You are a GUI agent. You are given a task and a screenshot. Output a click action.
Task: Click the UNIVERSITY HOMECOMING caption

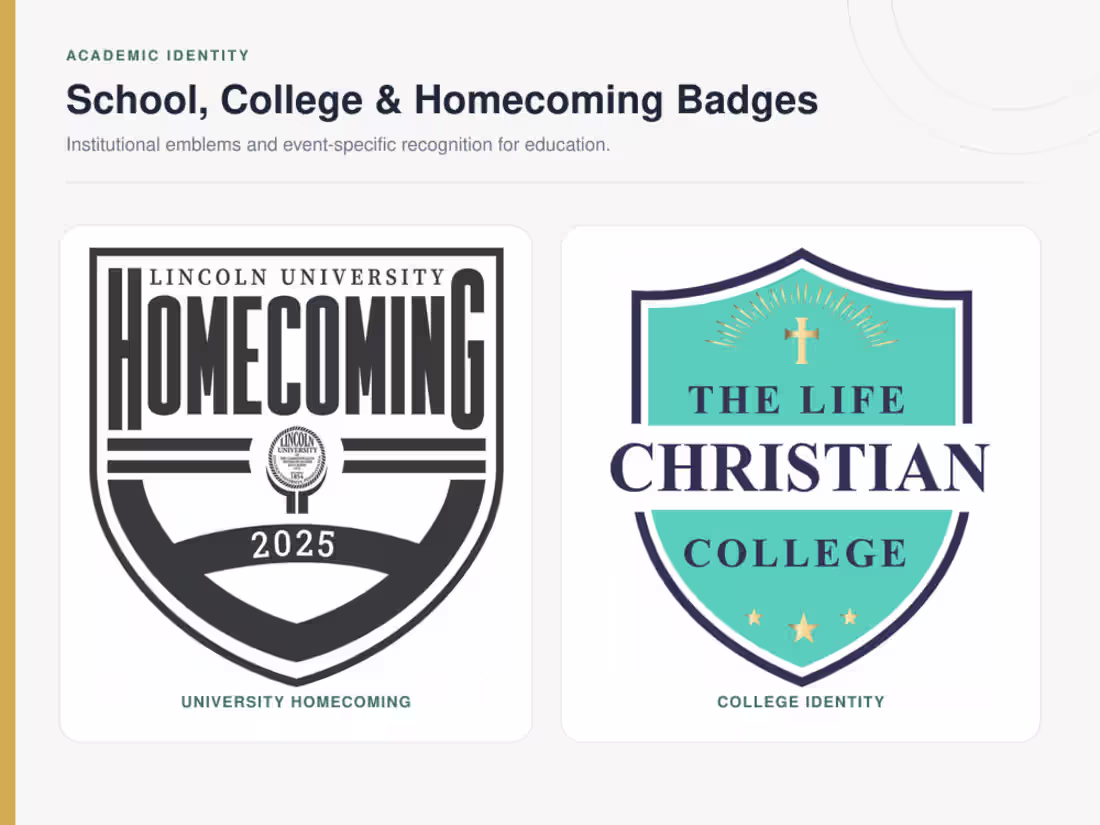pyautogui.click(x=296, y=702)
